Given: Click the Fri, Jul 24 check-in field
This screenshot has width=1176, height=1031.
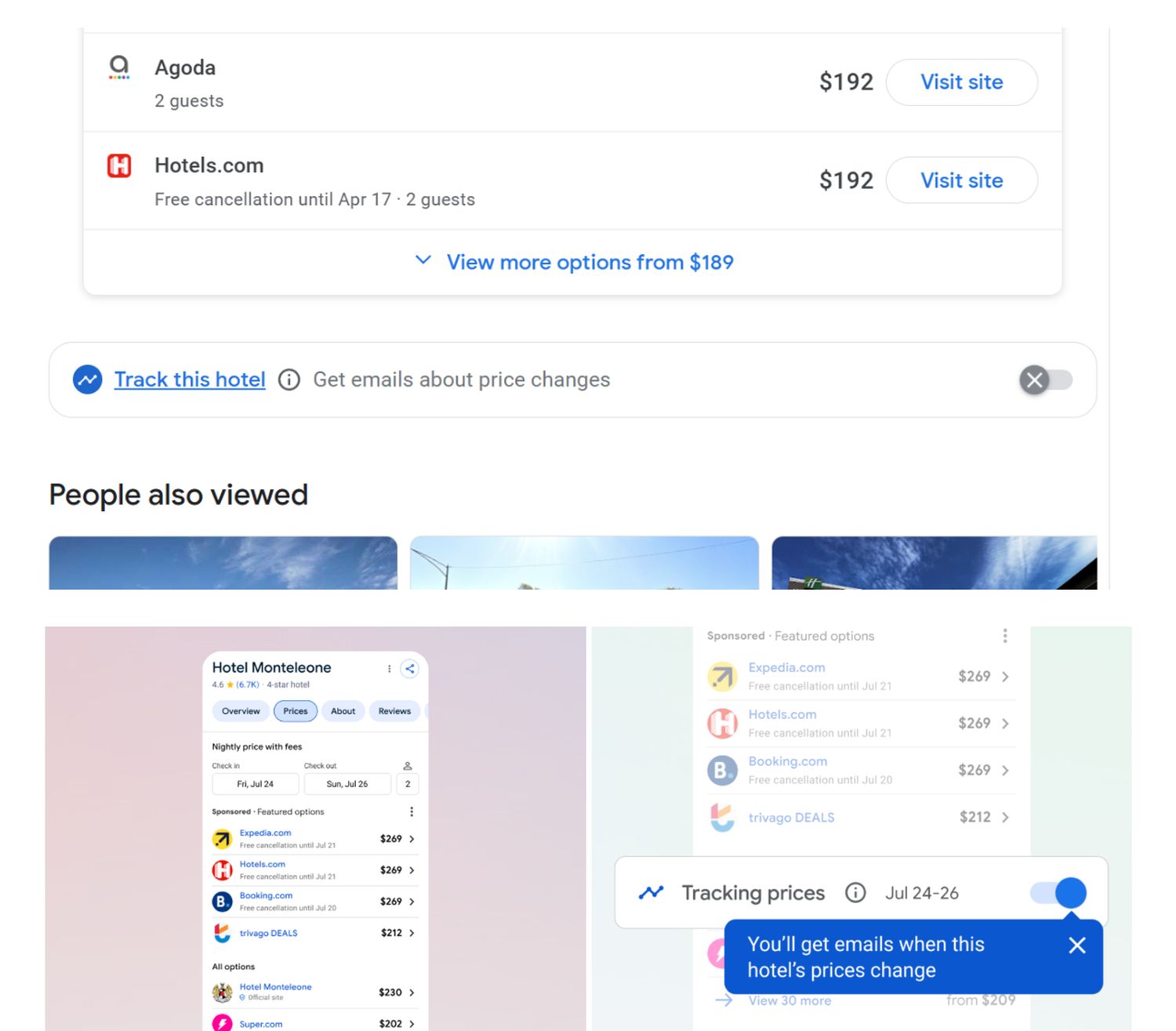Looking at the screenshot, I should click(256, 784).
